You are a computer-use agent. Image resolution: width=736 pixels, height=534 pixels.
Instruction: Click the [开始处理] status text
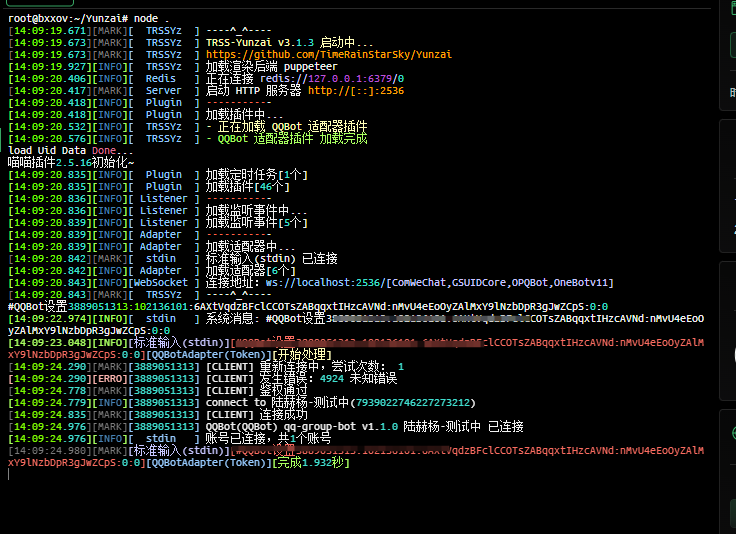pos(299,354)
